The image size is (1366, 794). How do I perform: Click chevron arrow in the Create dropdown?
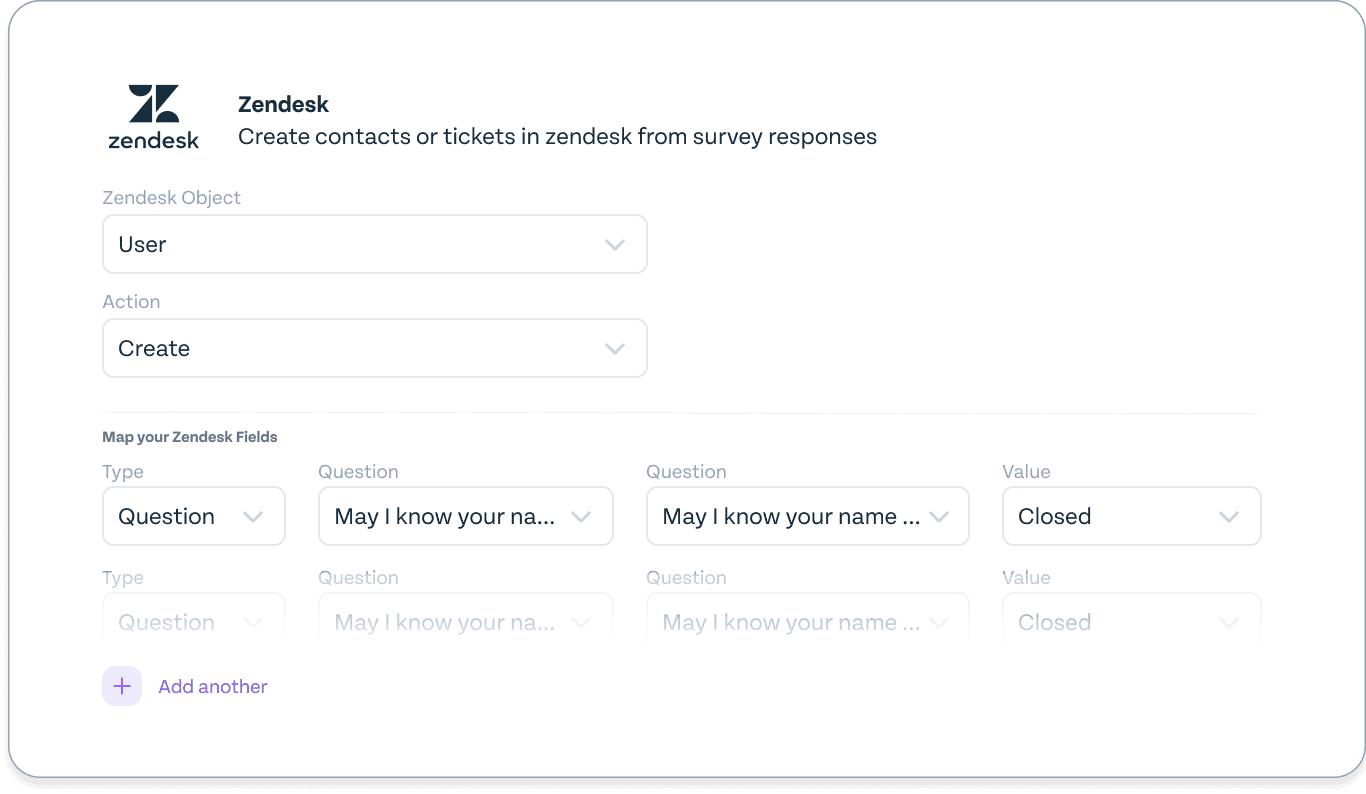click(x=615, y=349)
